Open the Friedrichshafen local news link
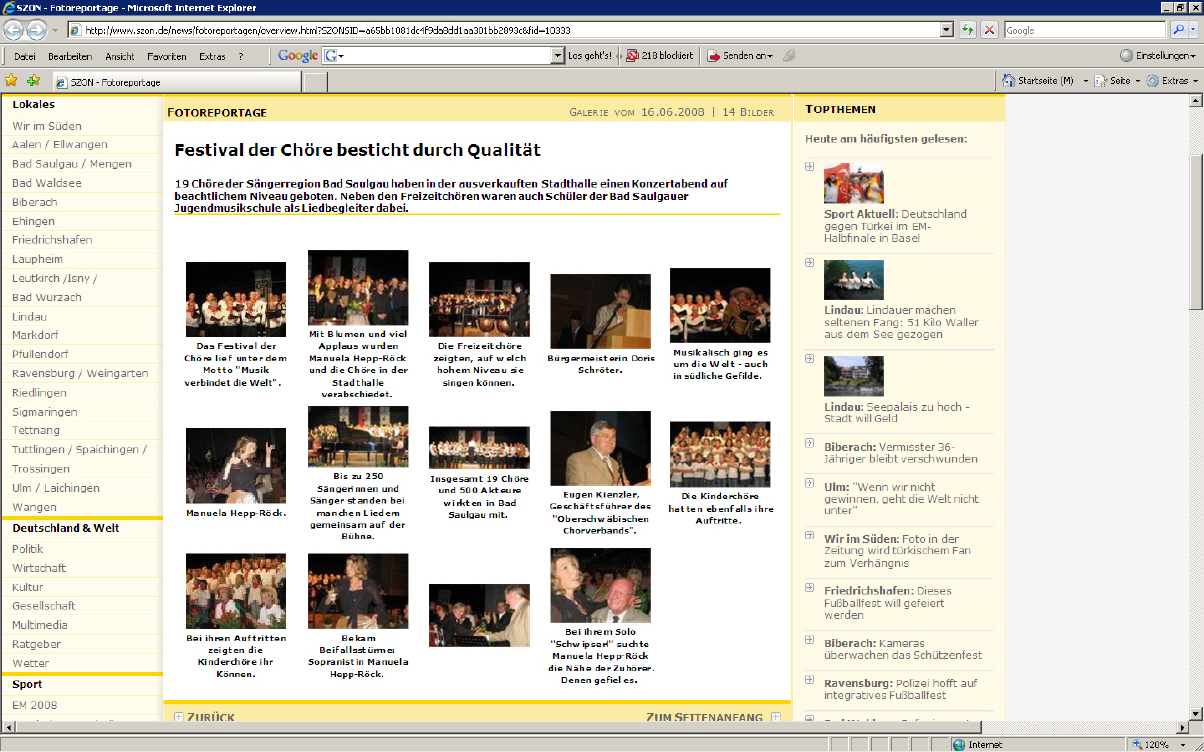Image resolution: width=1204 pixels, height=752 pixels. pos(52,240)
